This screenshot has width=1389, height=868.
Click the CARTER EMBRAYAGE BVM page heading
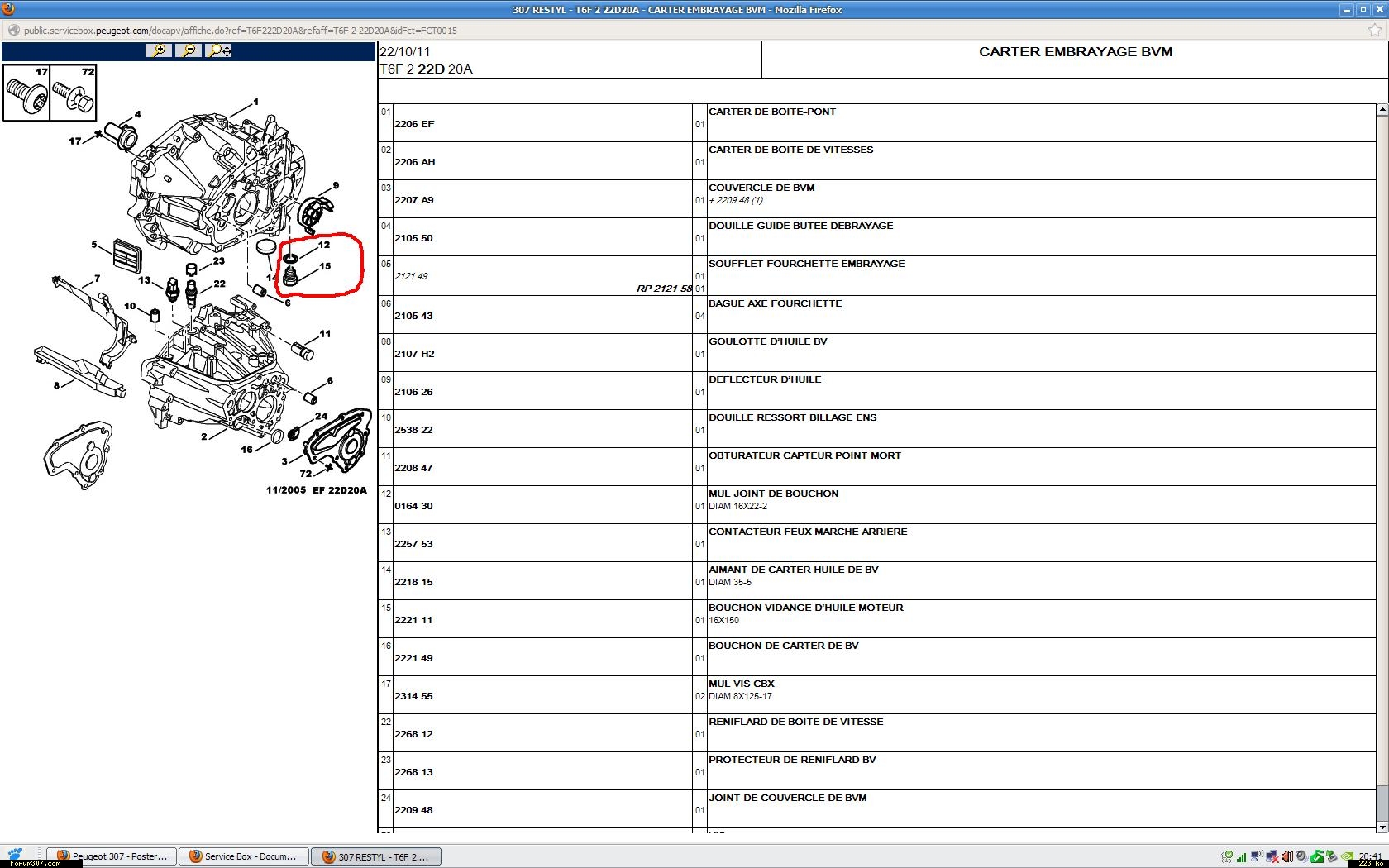1075,51
